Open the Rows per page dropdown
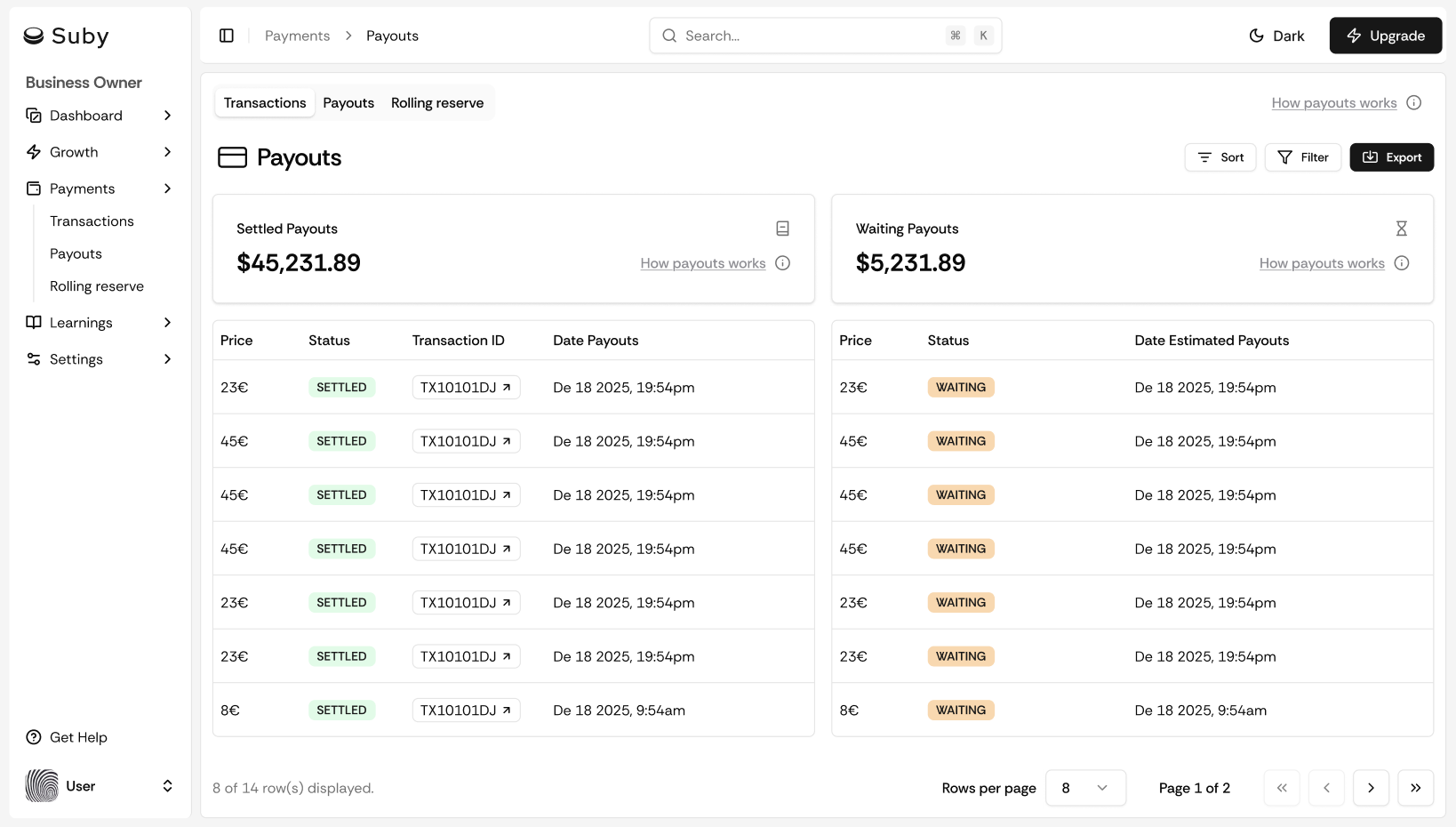The image size is (1456, 827). coord(1085,788)
